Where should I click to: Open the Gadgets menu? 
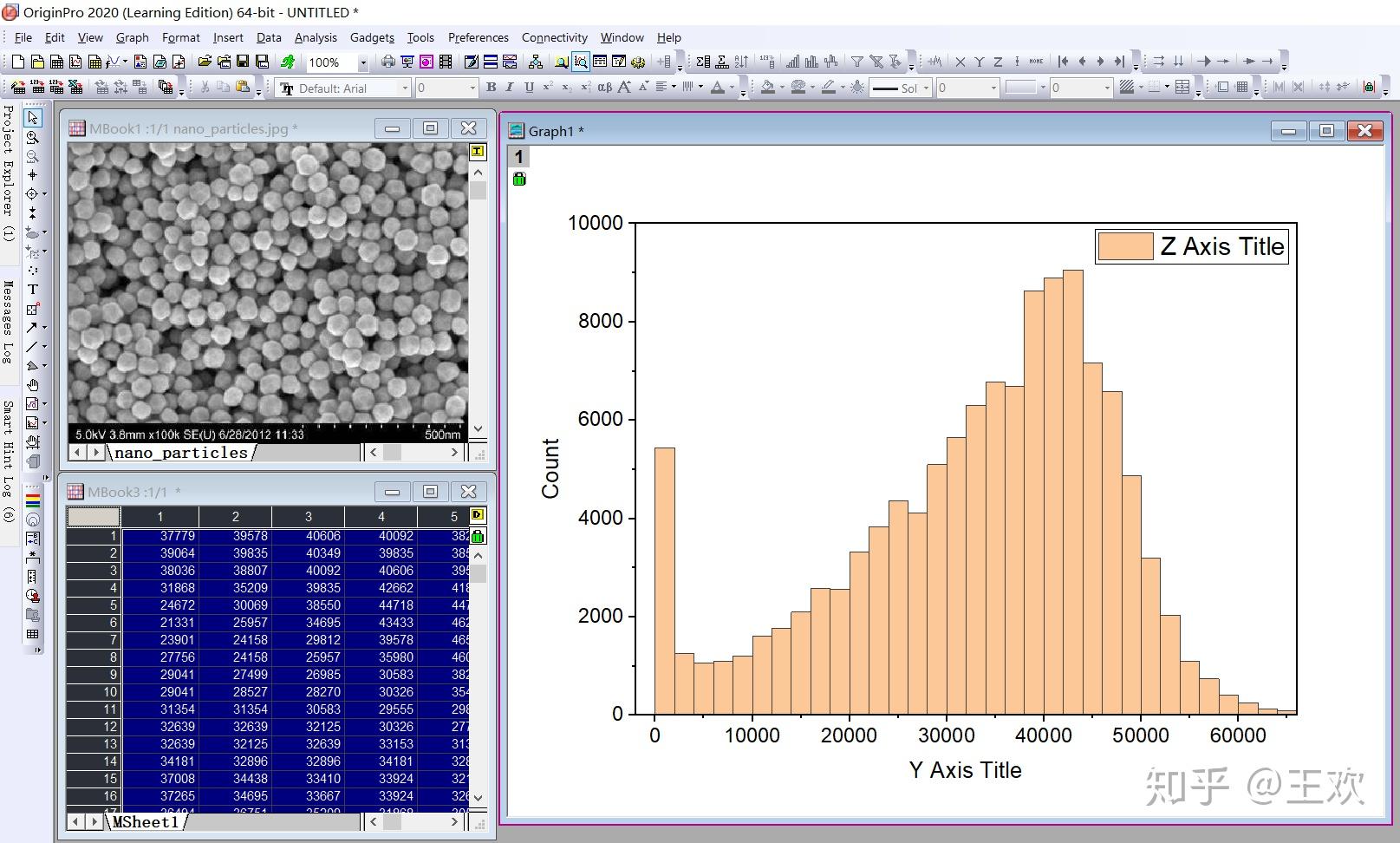pyautogui.click(x=372, y=37)
